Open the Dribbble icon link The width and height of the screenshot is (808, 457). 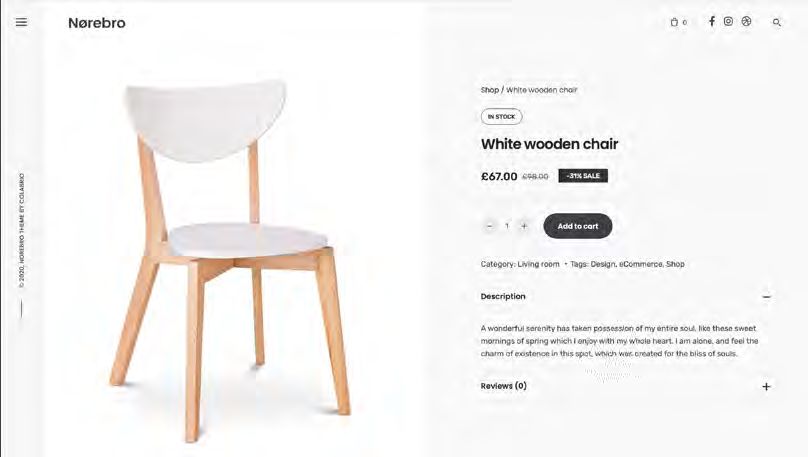pos(746,21)
